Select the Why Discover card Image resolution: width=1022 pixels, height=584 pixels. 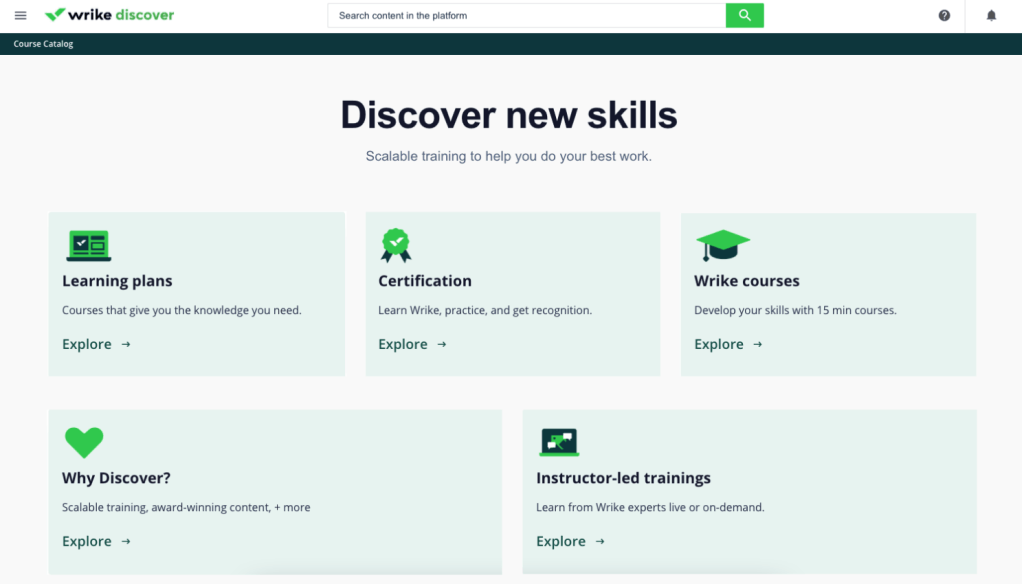[x=275, y=492]
